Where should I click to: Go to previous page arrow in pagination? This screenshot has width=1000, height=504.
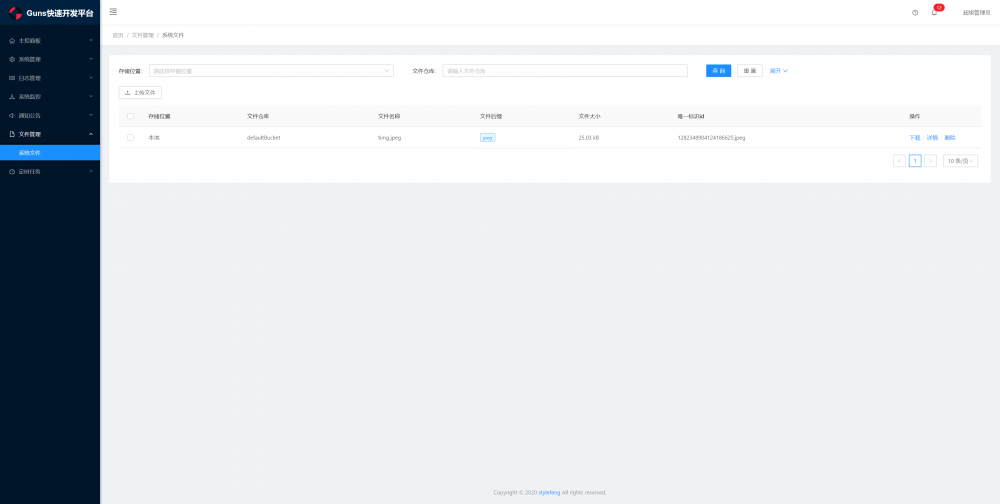[899, 161]
